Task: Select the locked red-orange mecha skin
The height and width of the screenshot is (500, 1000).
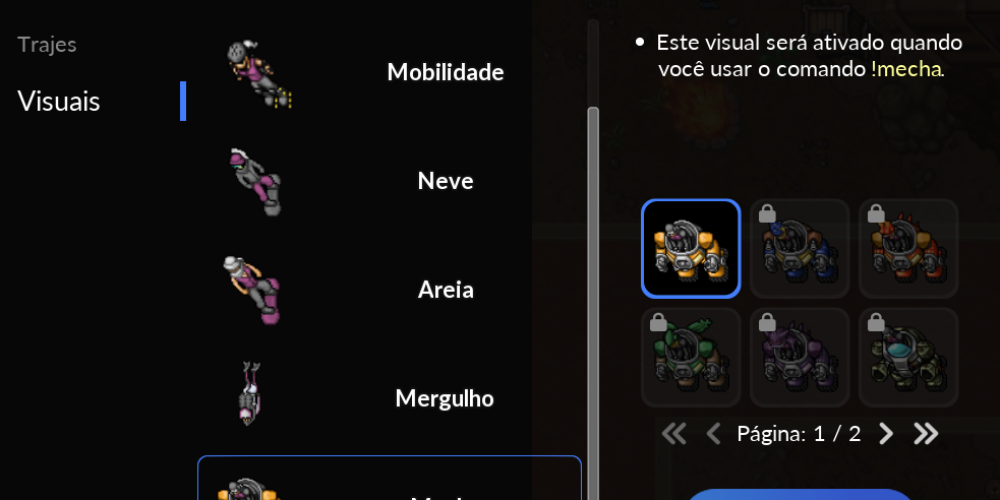Action: (x=908, y=248)
